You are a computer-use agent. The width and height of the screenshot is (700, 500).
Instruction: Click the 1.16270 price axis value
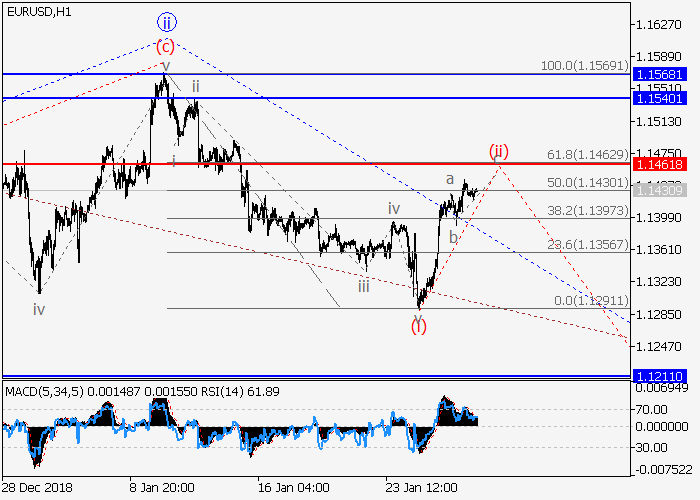(x=658, y=24)
